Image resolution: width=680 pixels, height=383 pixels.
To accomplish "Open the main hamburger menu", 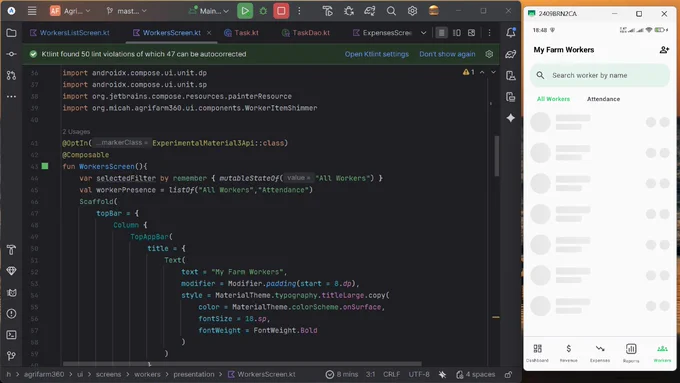I will pyautogui.click(x=32, y=11).
